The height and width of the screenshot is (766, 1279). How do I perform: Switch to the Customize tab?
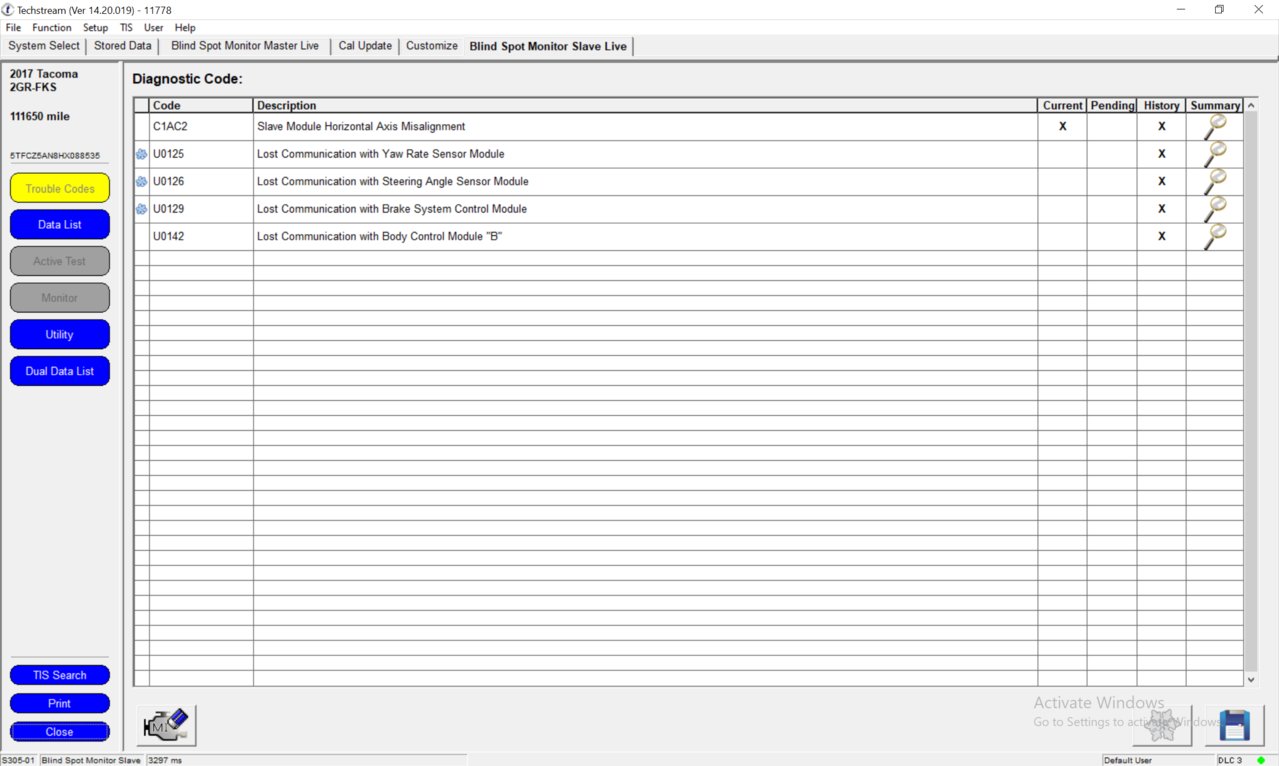(x=432, y=46)
